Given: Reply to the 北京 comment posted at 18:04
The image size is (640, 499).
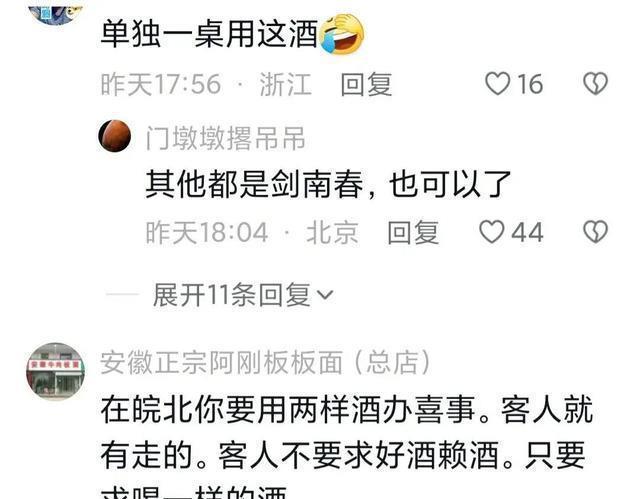Looking at the screenshot, I should click(x=413, y=232).
